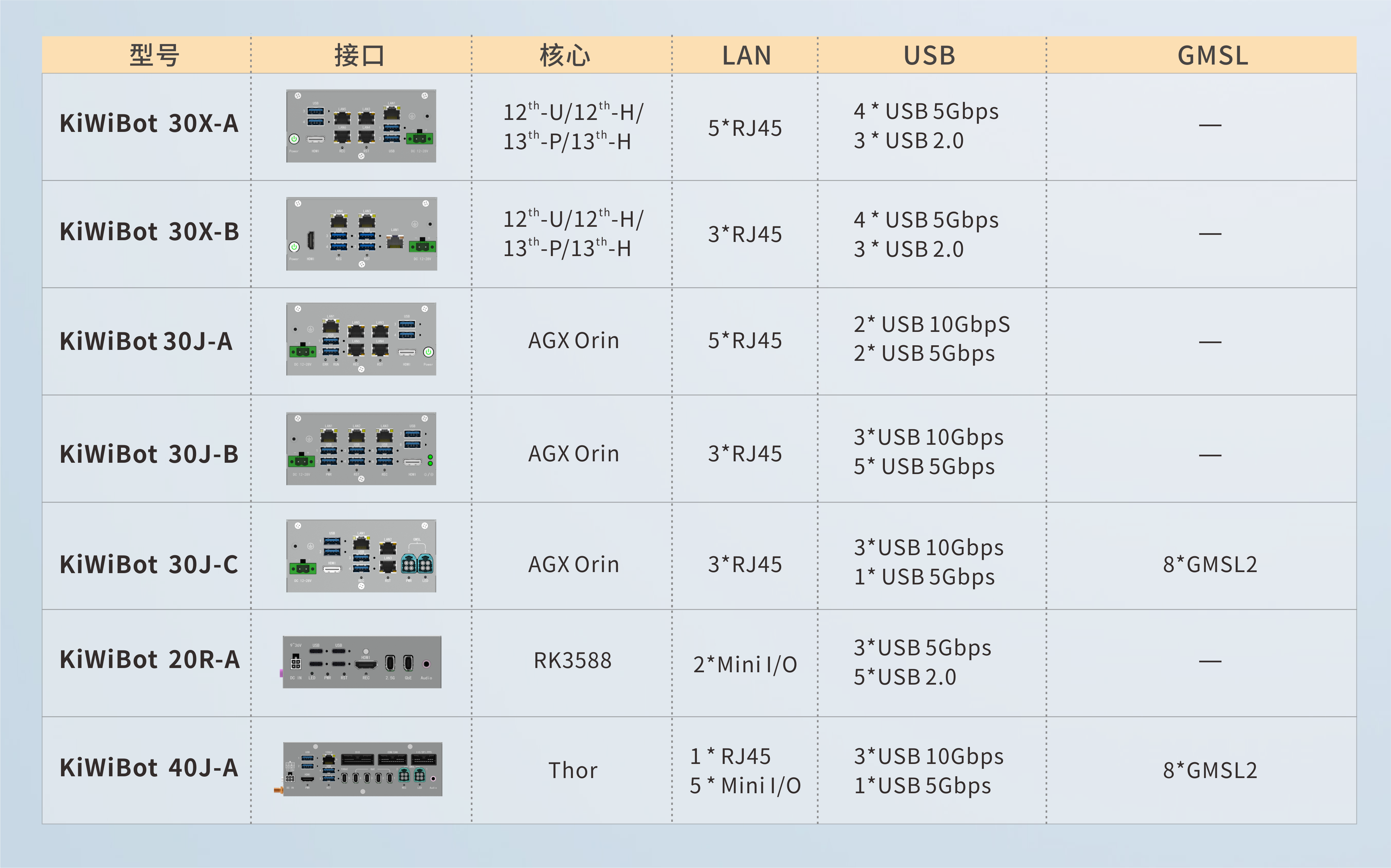Screen dimensions: 1391x868
Task: Click the green power button on 30X-A panel
Action: 294,139
